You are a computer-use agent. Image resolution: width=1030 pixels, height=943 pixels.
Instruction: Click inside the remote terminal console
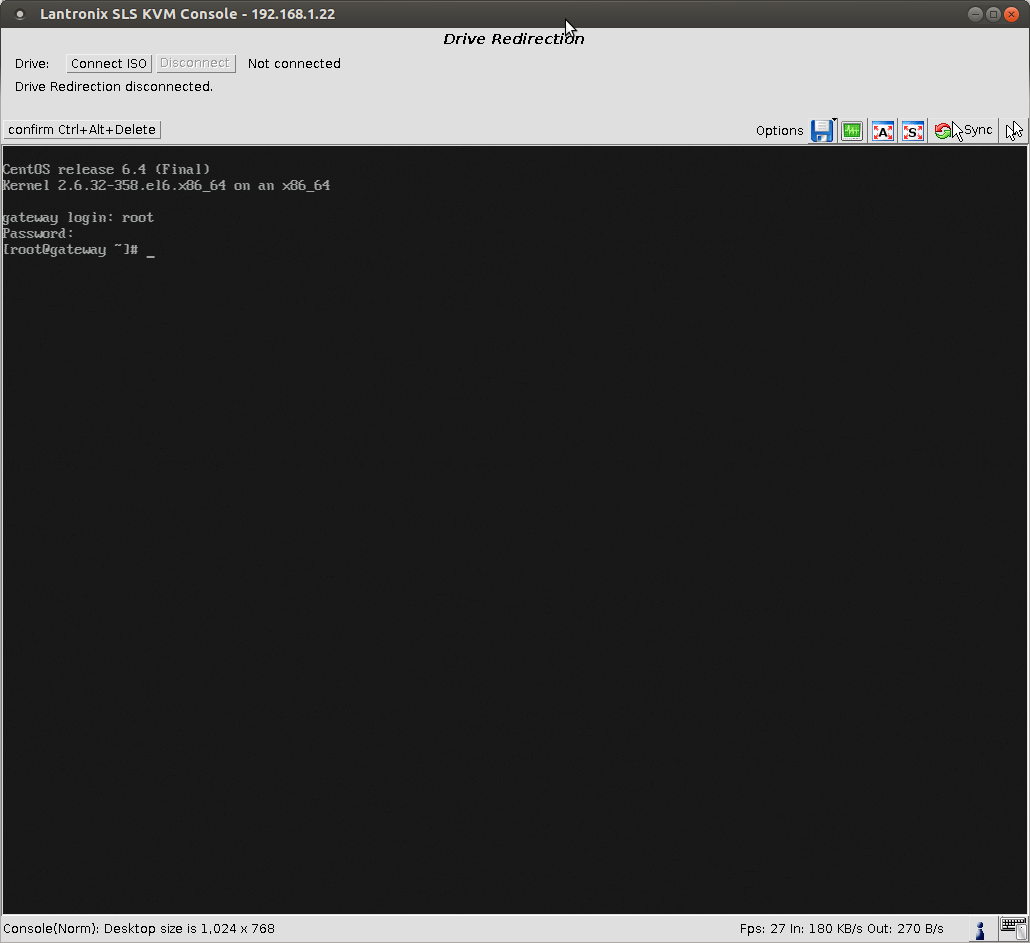click(514, 530)
